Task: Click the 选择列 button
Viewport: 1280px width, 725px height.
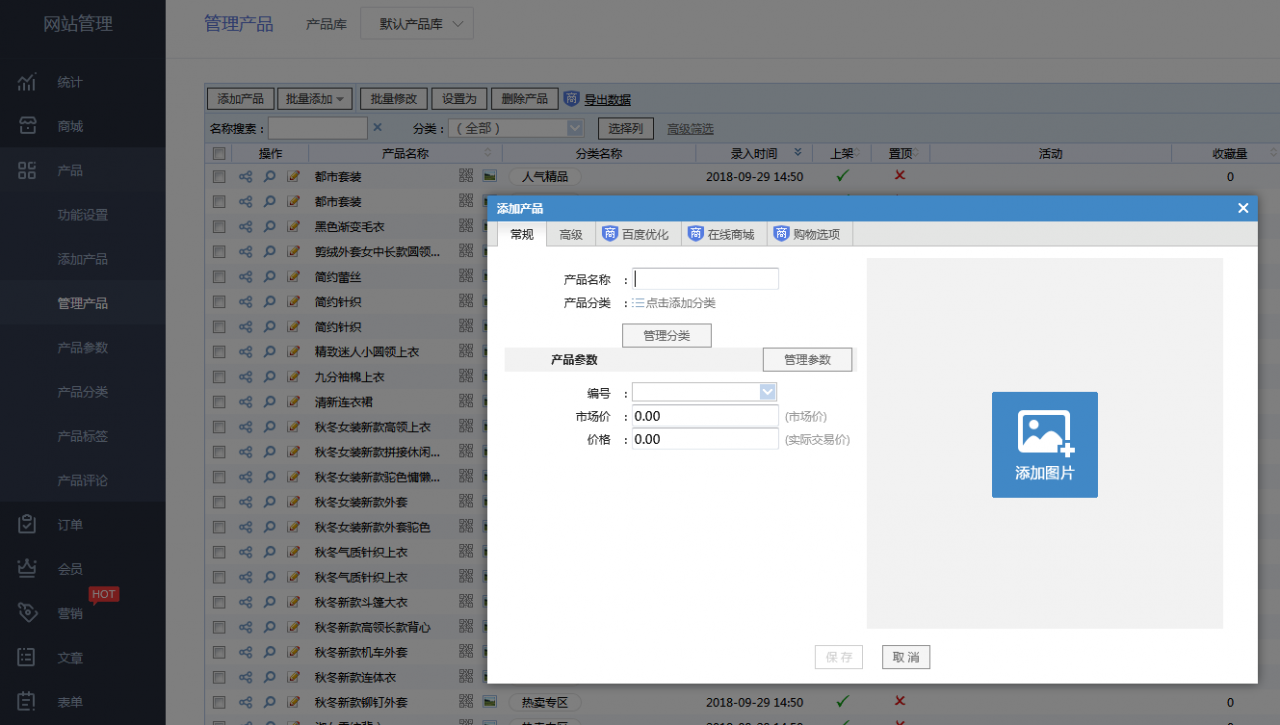Action: tap(626, 128)
